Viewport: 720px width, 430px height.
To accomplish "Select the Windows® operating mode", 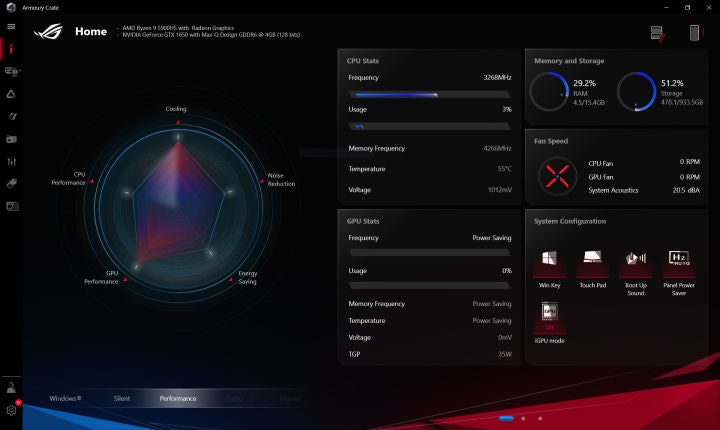I will (65, 398).
